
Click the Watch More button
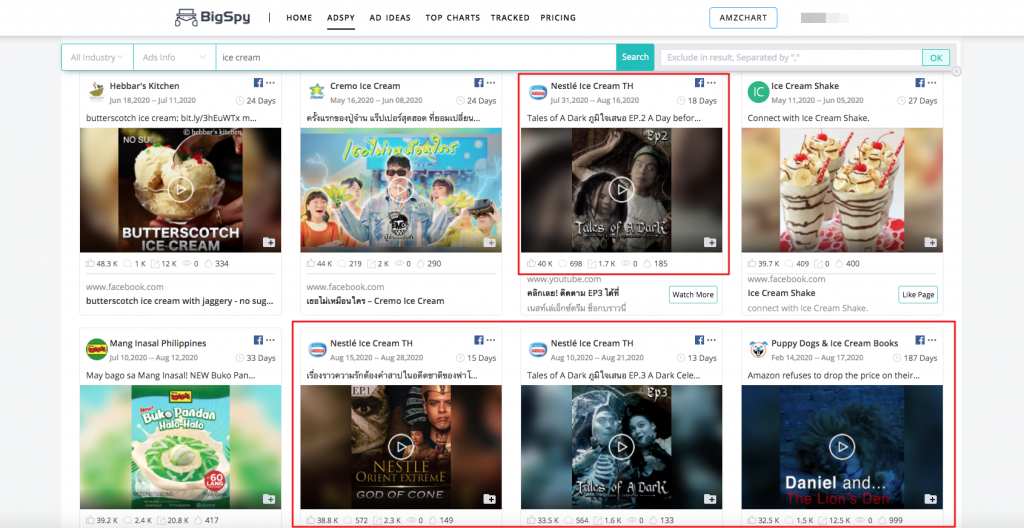693,295
